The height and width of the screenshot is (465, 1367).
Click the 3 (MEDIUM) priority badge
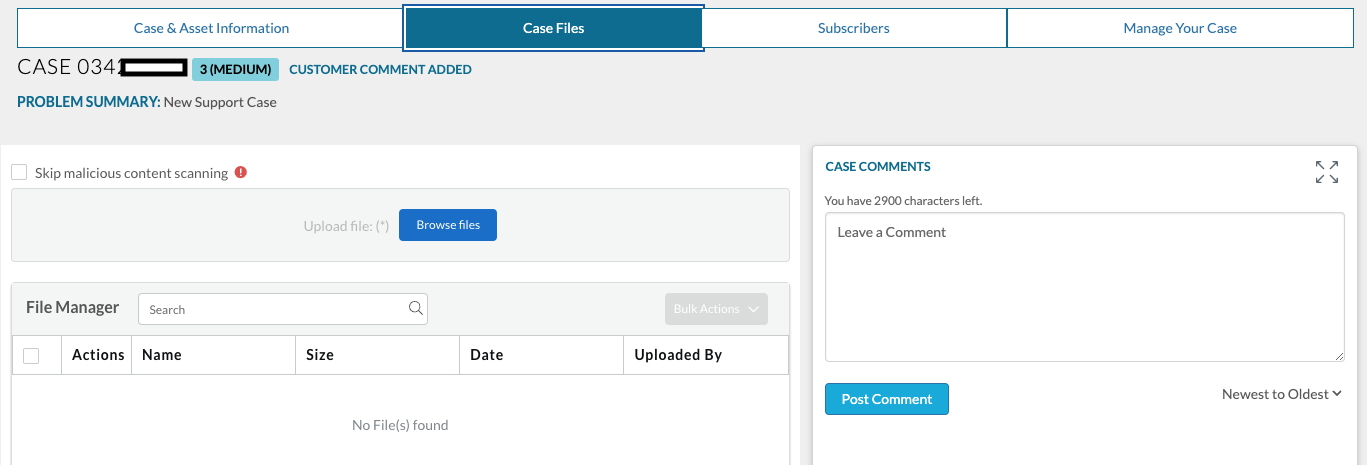235,69
